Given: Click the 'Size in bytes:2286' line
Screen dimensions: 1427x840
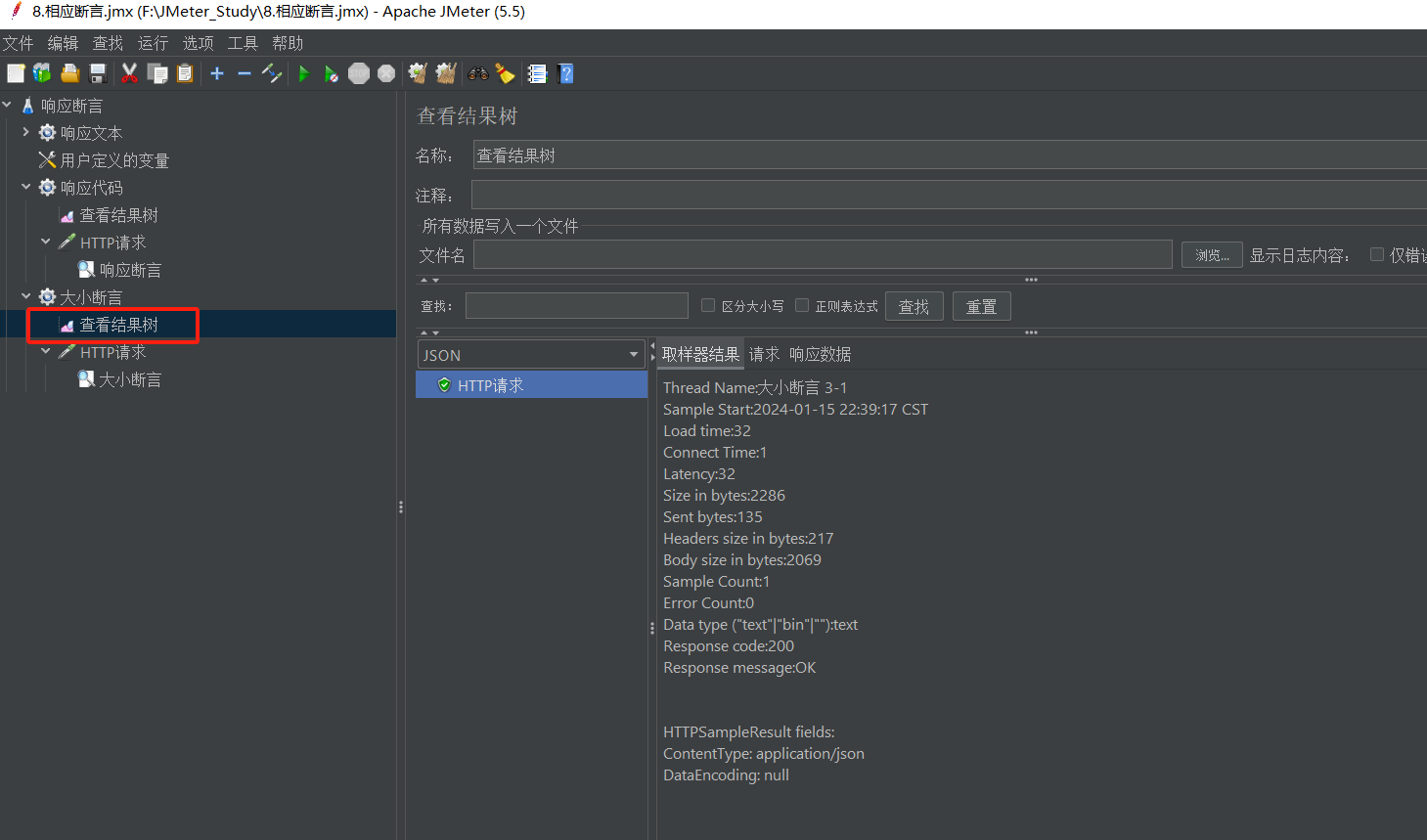Looking at the screenshot, I should [x=724, y=496].
